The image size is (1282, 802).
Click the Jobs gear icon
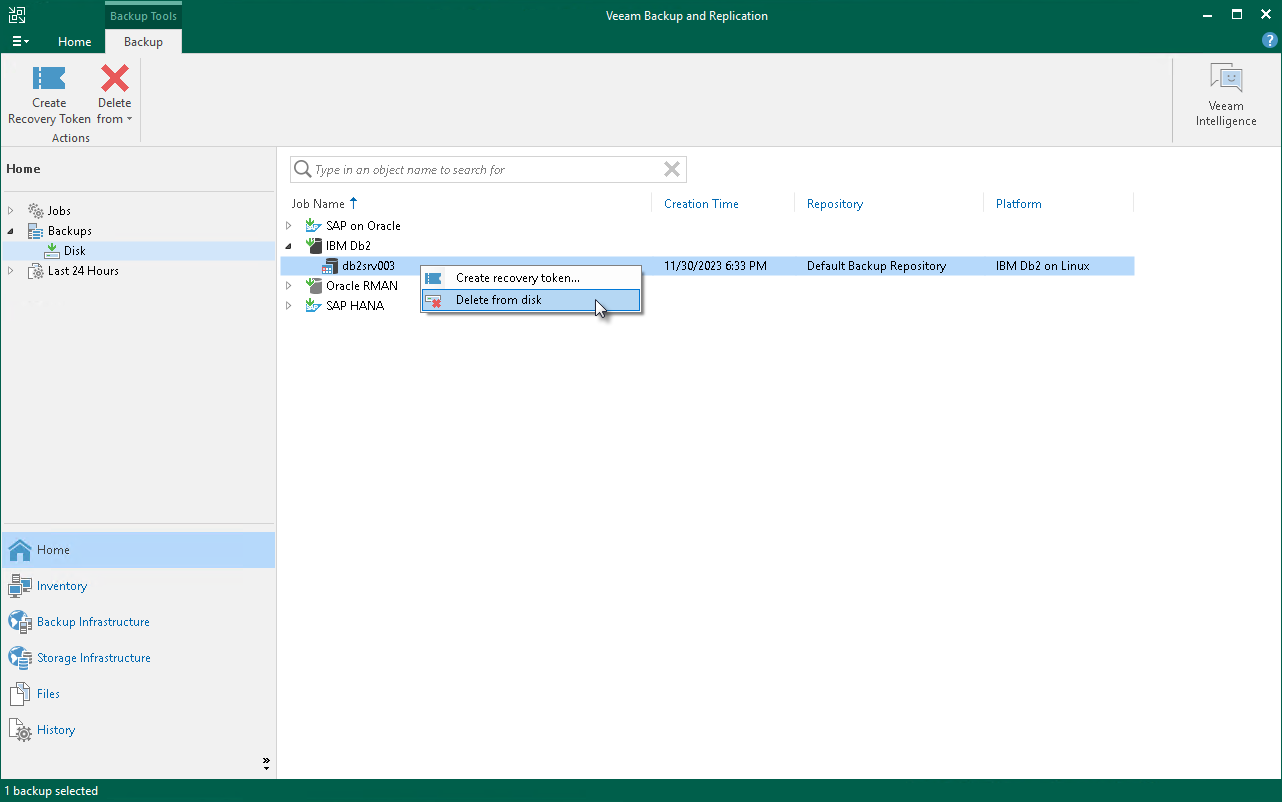click(x=36, y=211)
